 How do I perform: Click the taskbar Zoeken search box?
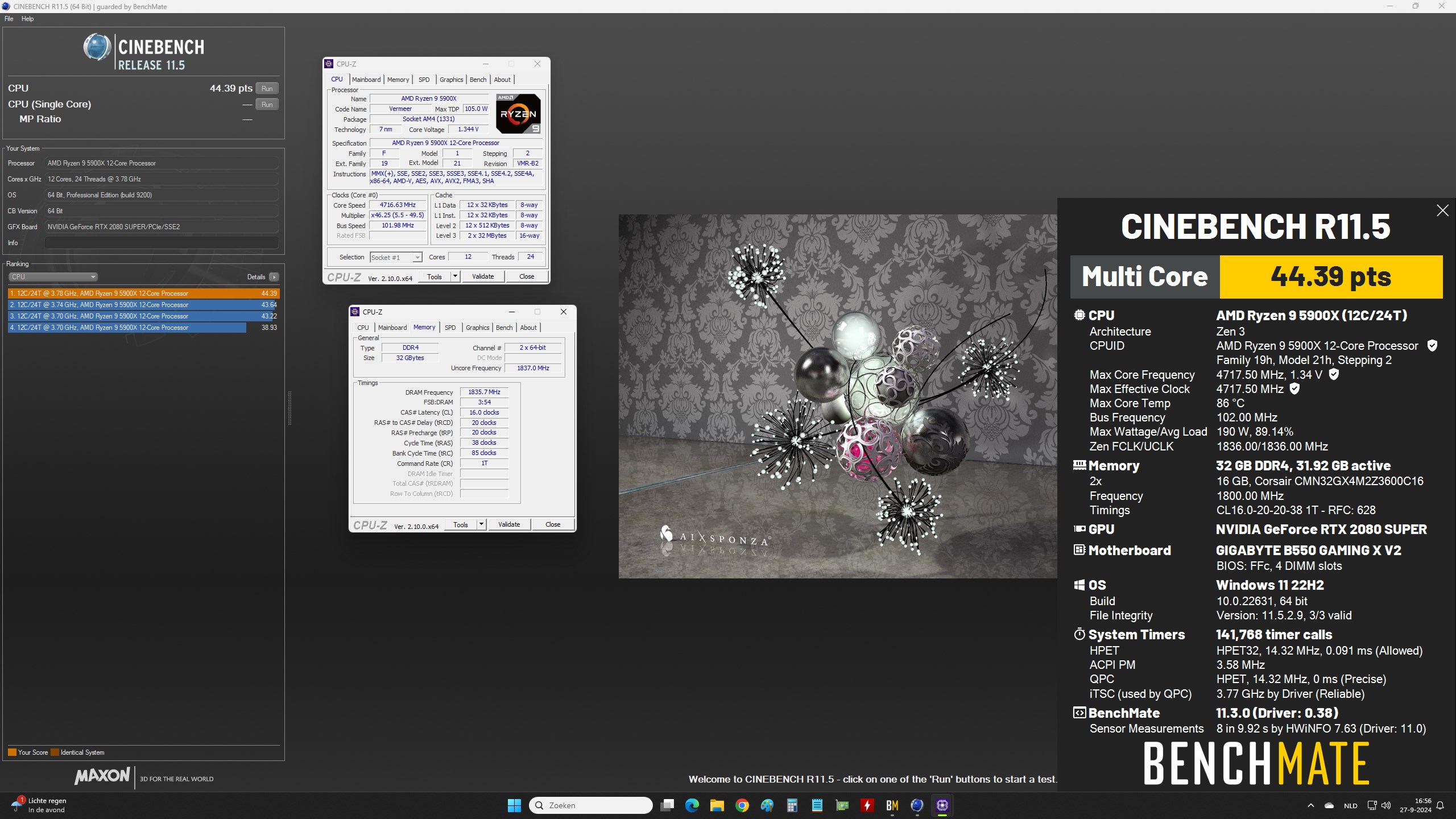(590, 805)
